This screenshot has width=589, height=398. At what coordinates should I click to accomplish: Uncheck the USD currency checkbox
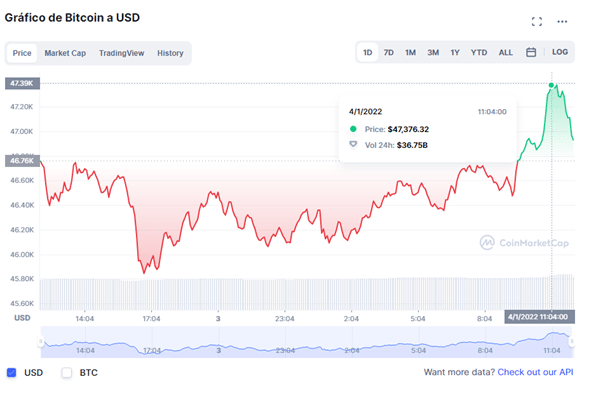[12, 372]
